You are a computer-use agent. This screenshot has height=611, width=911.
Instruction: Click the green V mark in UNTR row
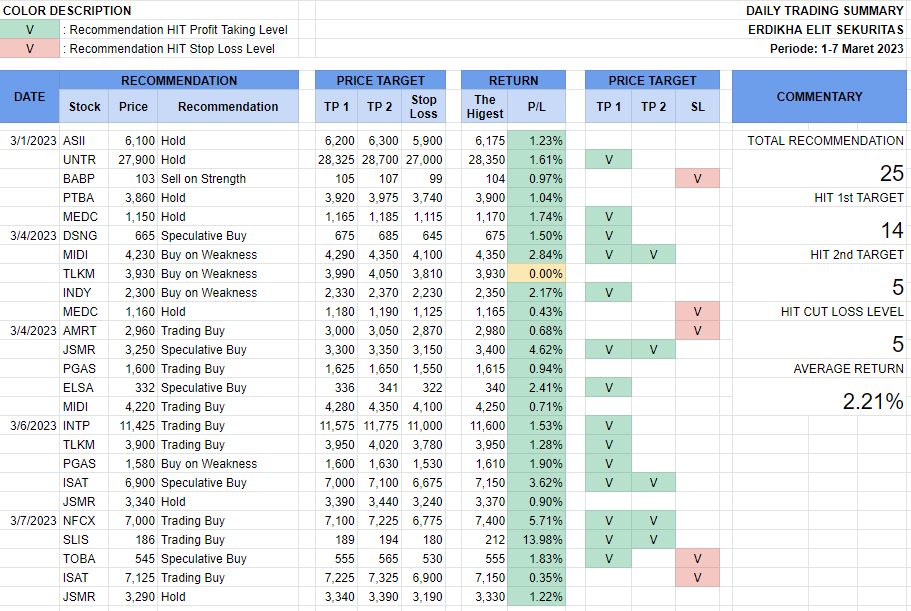pos(608,160)
